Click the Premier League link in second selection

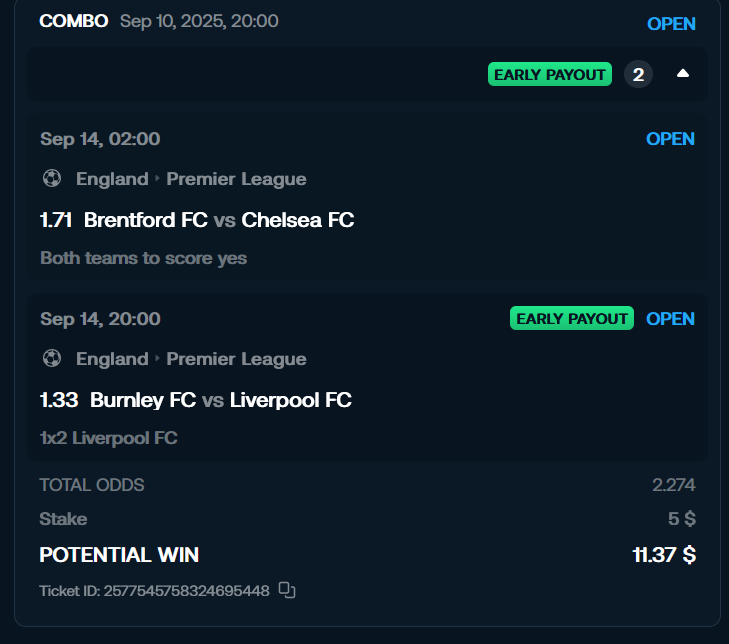236,359
